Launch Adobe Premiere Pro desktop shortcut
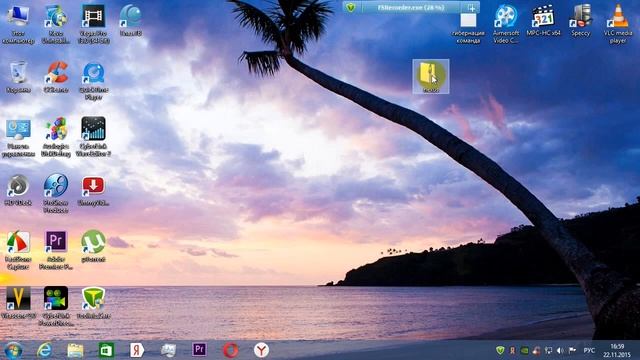The width and height of the screenshot is (640, 360). [x=56, y=250]
